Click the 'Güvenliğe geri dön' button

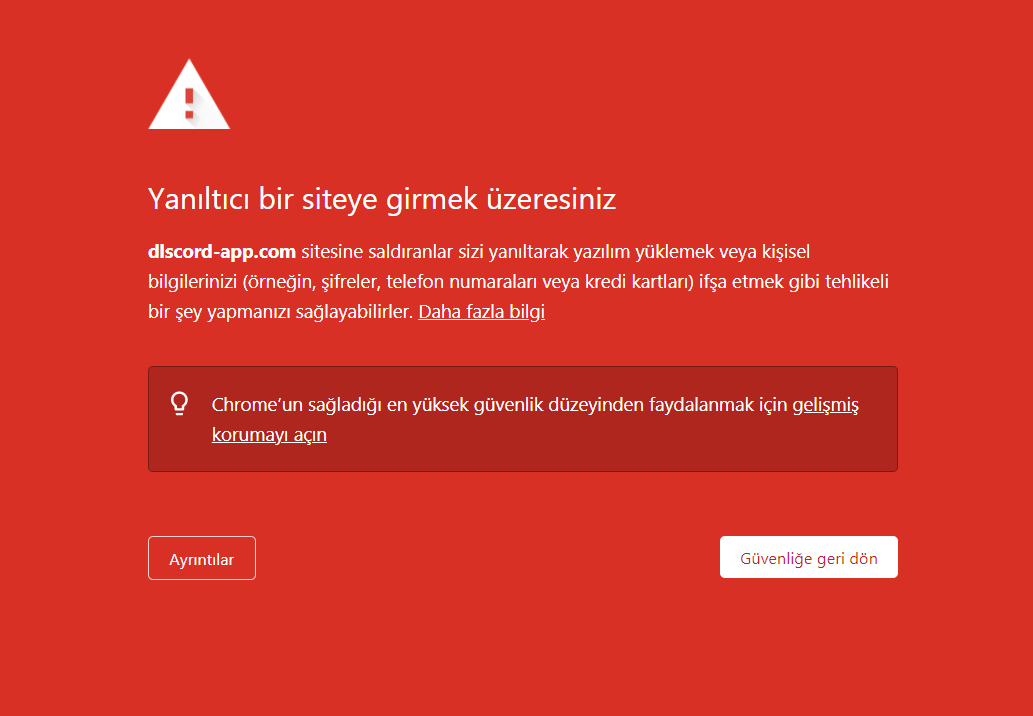click(808, 557)
